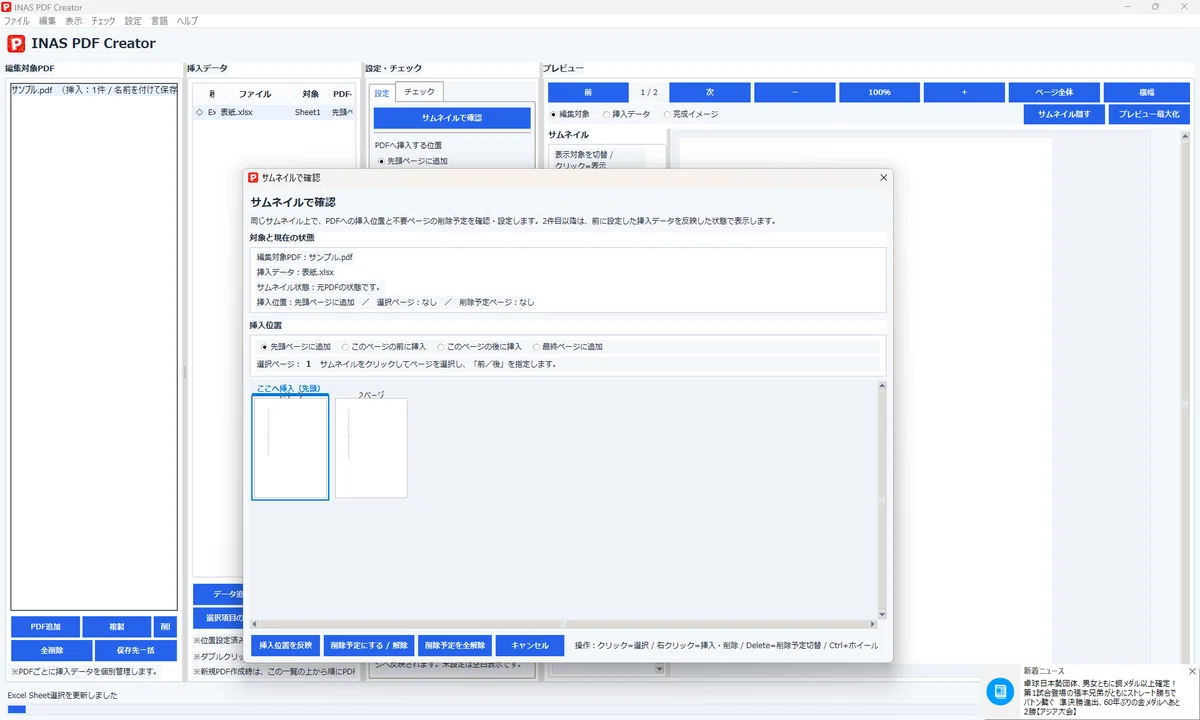Screen dimensions: 1200x720
Task: Click the 100% zoom button
Action: [879, 92]
